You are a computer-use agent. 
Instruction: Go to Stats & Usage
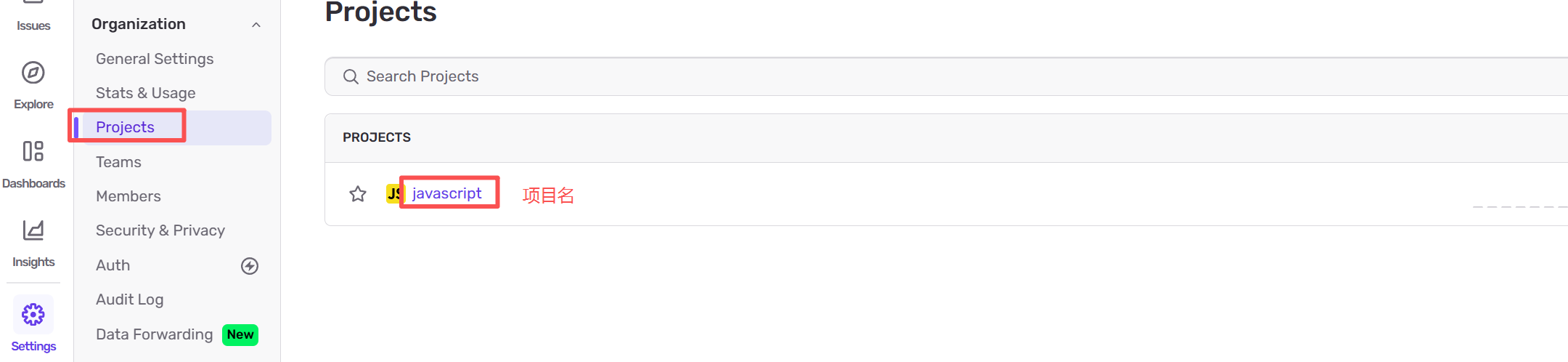tap(146, 93)
